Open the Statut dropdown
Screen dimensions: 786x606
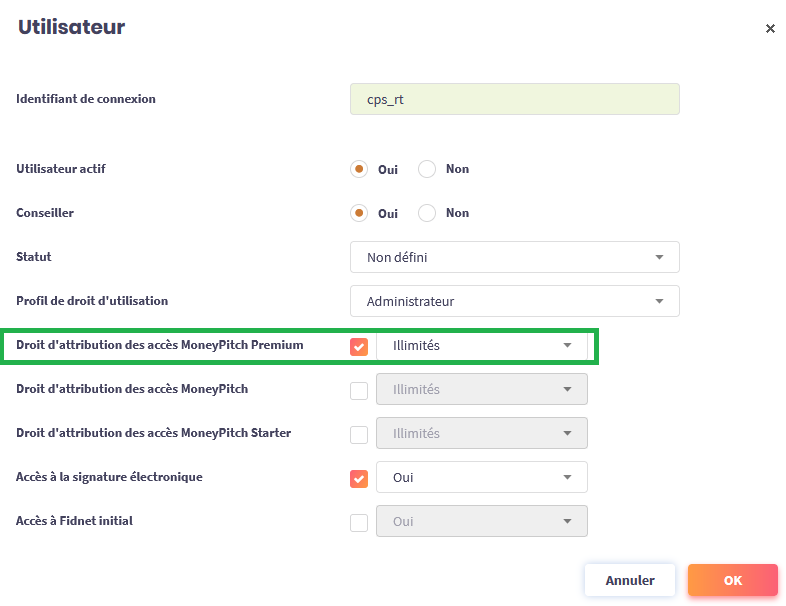pos(514,257)
